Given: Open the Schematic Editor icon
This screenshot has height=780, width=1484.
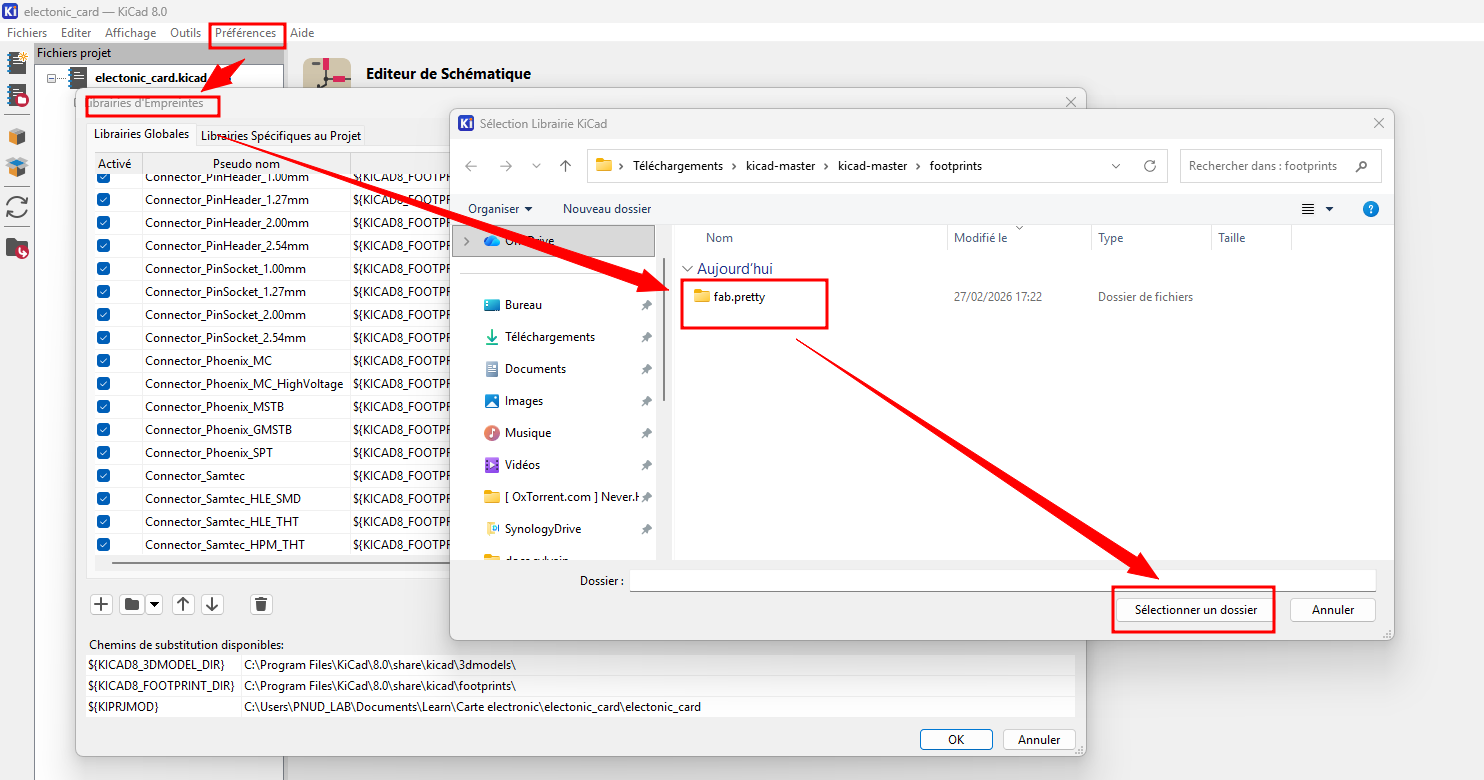Looking at the screenshot, I should [327, 74].
